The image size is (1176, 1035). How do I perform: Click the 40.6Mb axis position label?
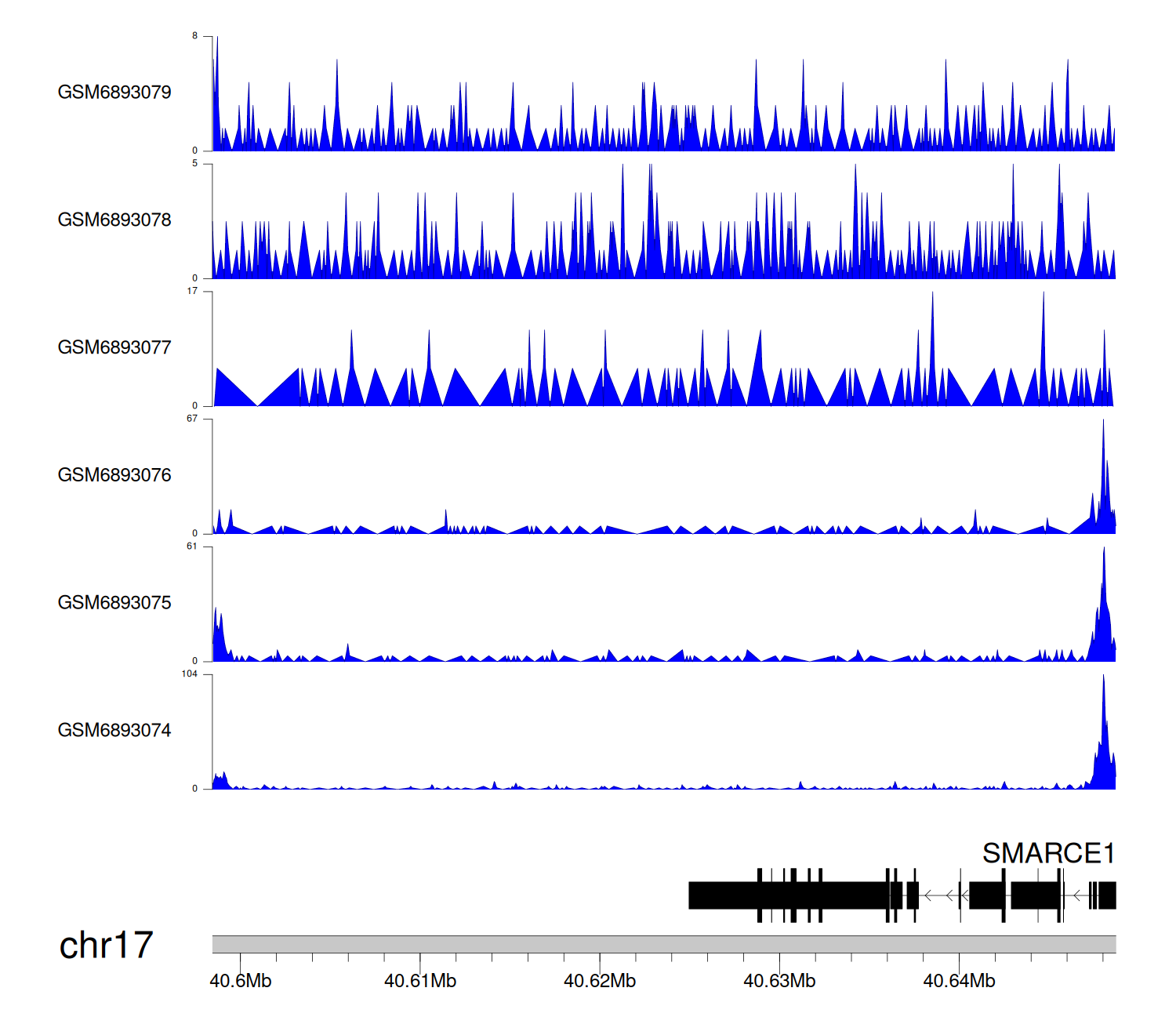(241, 981)
